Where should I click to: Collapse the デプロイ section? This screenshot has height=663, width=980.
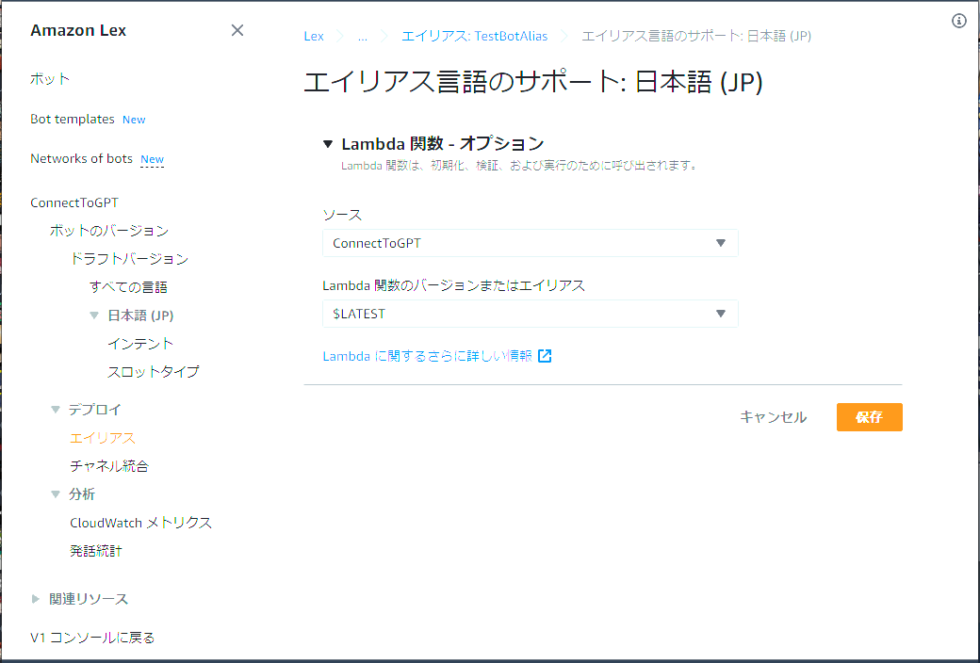pyautogui.click(x=55, y=409)
